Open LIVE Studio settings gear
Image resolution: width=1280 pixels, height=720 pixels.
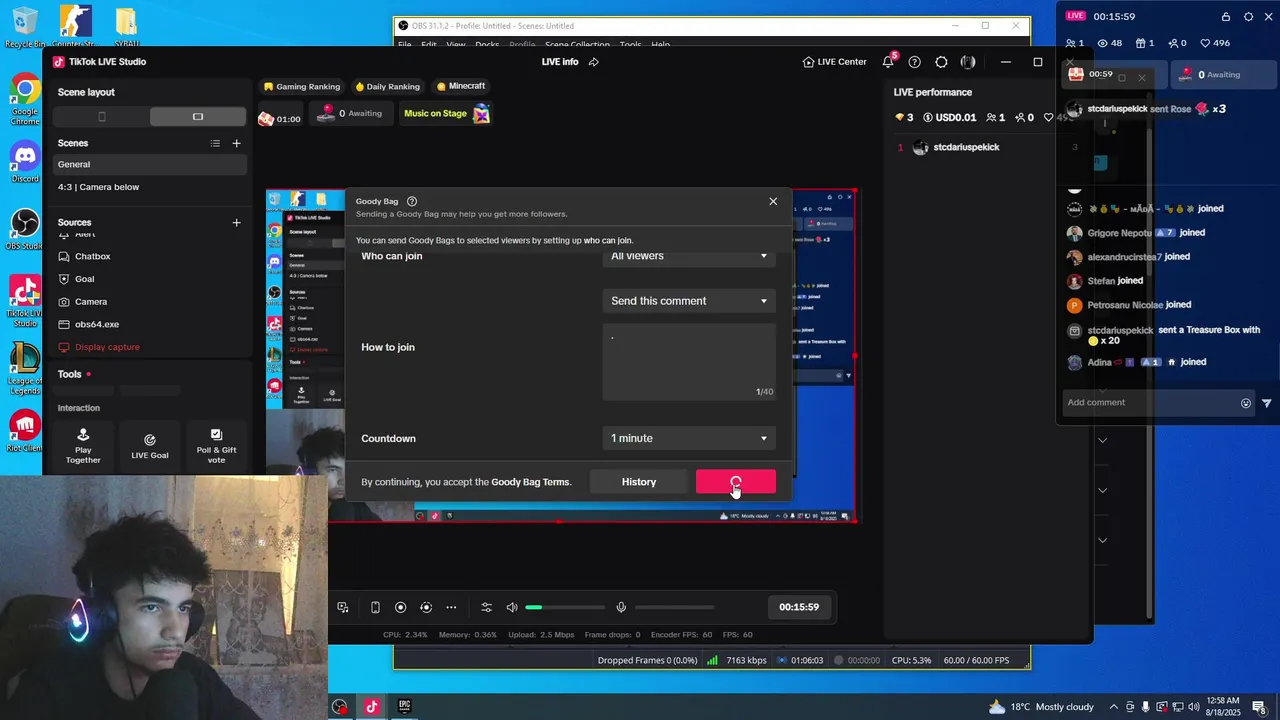941,62
